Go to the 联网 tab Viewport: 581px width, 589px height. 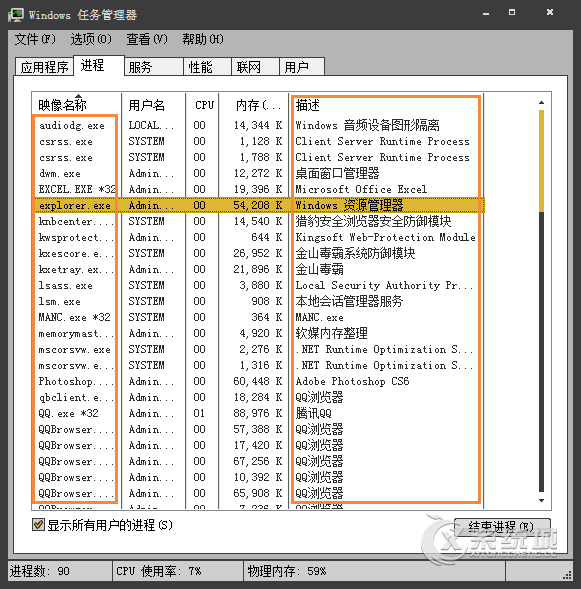(x=255, y=67)
